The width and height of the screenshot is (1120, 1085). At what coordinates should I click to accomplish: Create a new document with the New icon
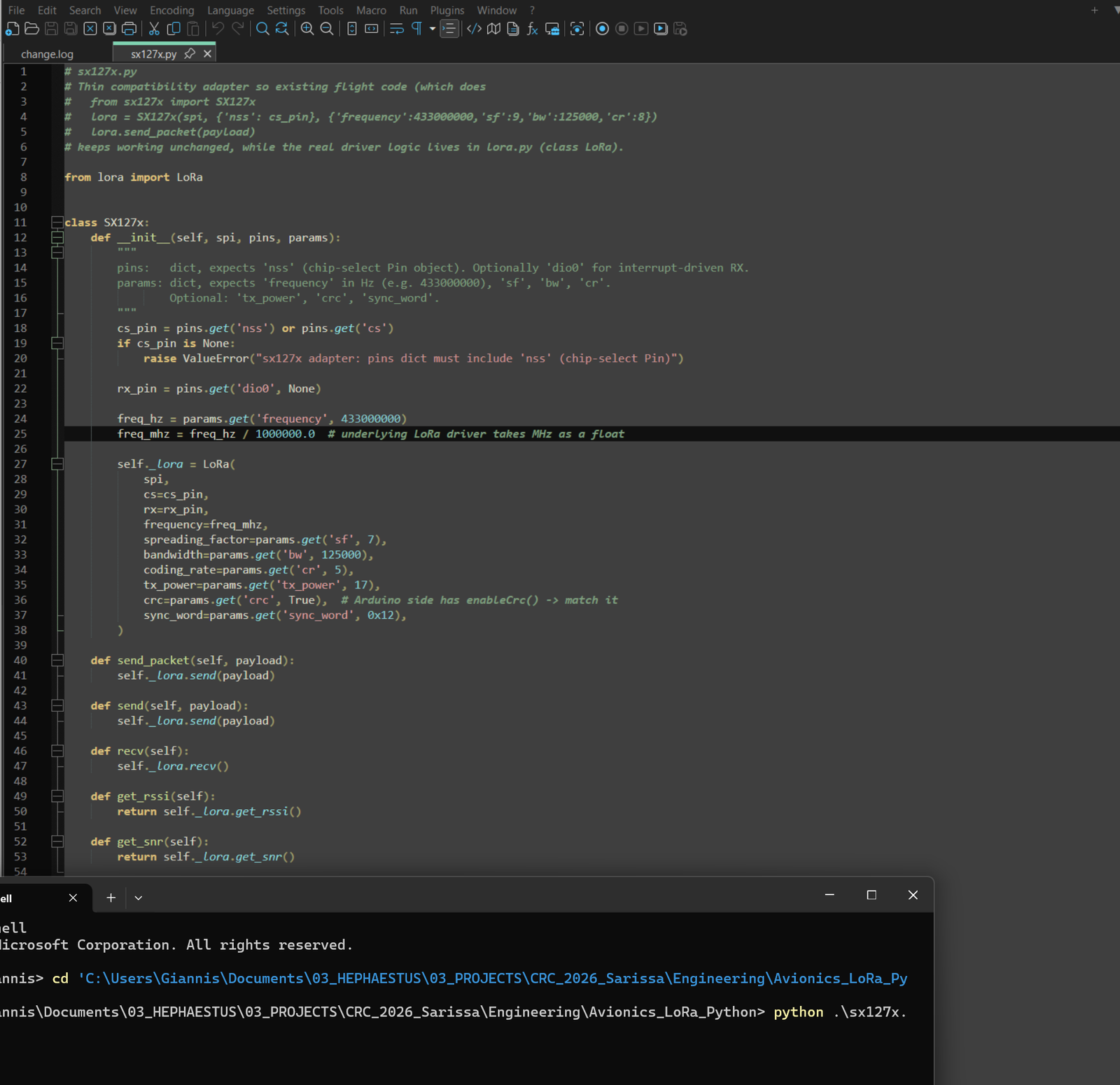pyautogui.click(x=13, y=29)
